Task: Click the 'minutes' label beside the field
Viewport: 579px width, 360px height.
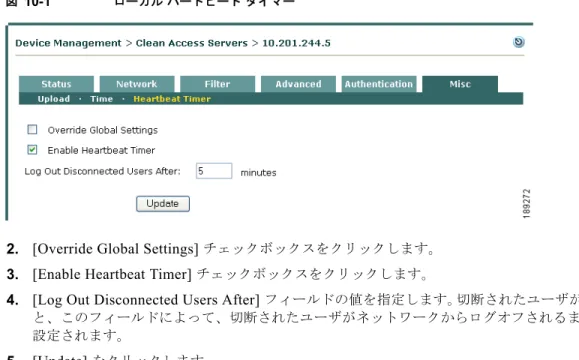Action: coord(258,173)
